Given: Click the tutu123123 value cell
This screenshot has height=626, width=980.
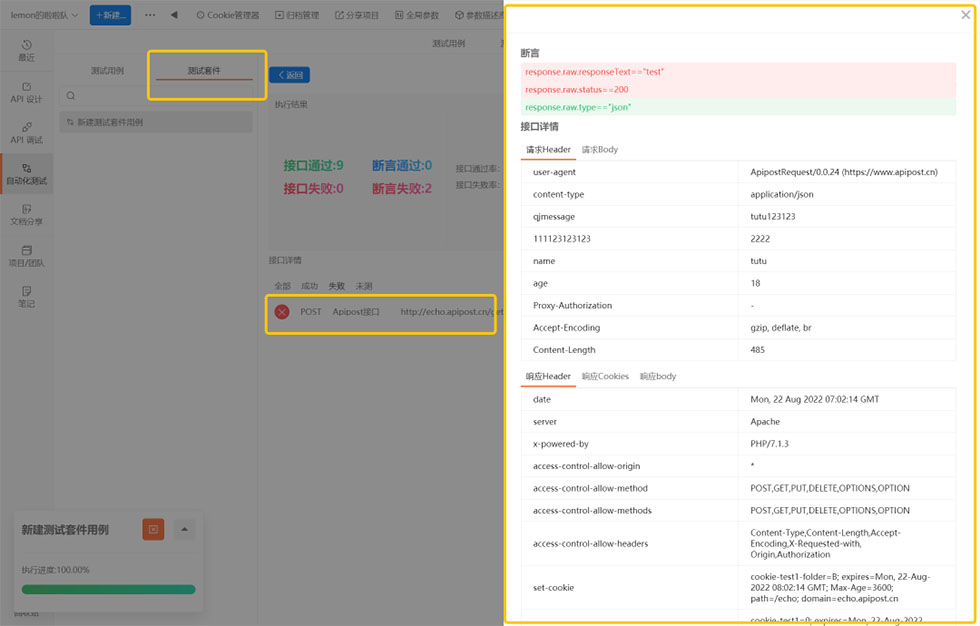Looking at the screenshot, I should tap(847, 217).
